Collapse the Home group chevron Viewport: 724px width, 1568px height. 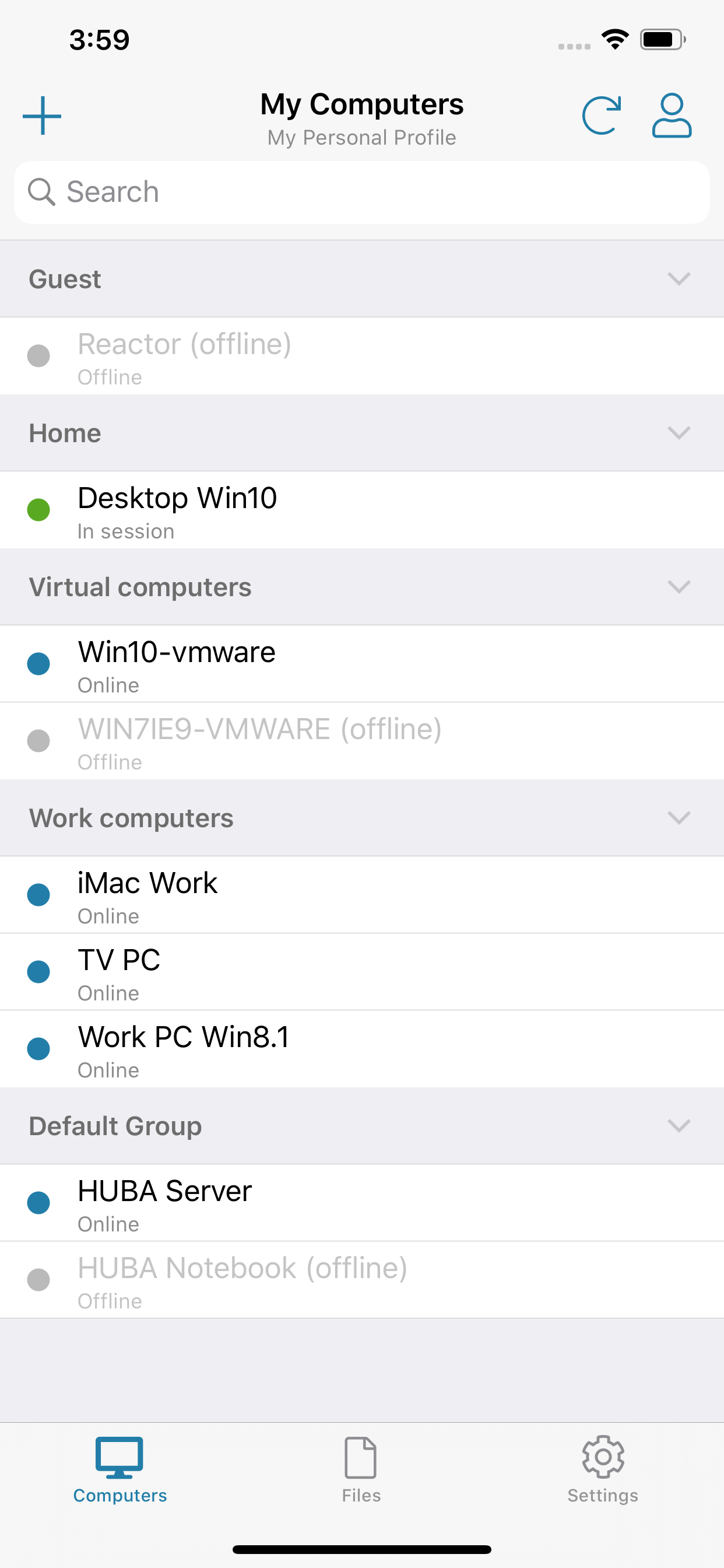pyautogui.click(x=679, y=433)
